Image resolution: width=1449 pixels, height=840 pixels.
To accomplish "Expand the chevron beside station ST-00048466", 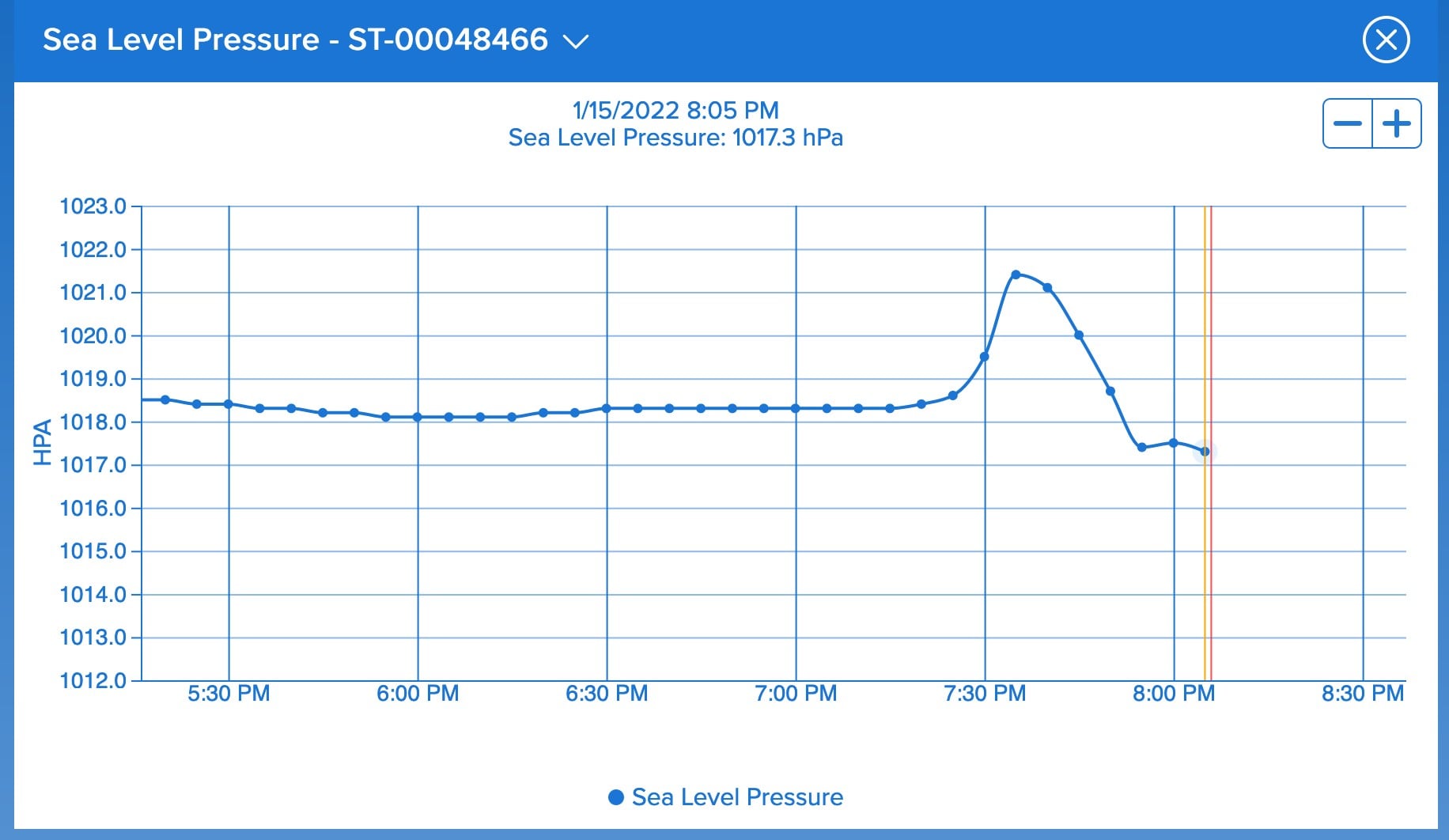I will tap(575, 41).
